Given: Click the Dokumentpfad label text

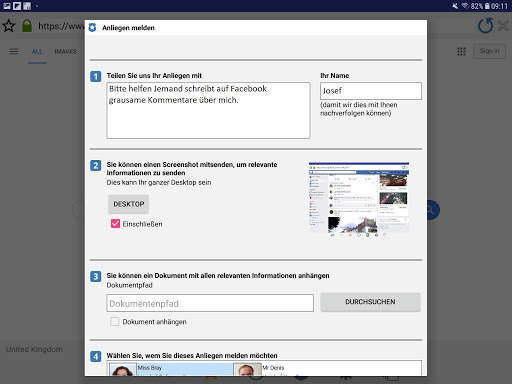Looking at the screenshot, I should pyautogui.click(x=129, y=285).
